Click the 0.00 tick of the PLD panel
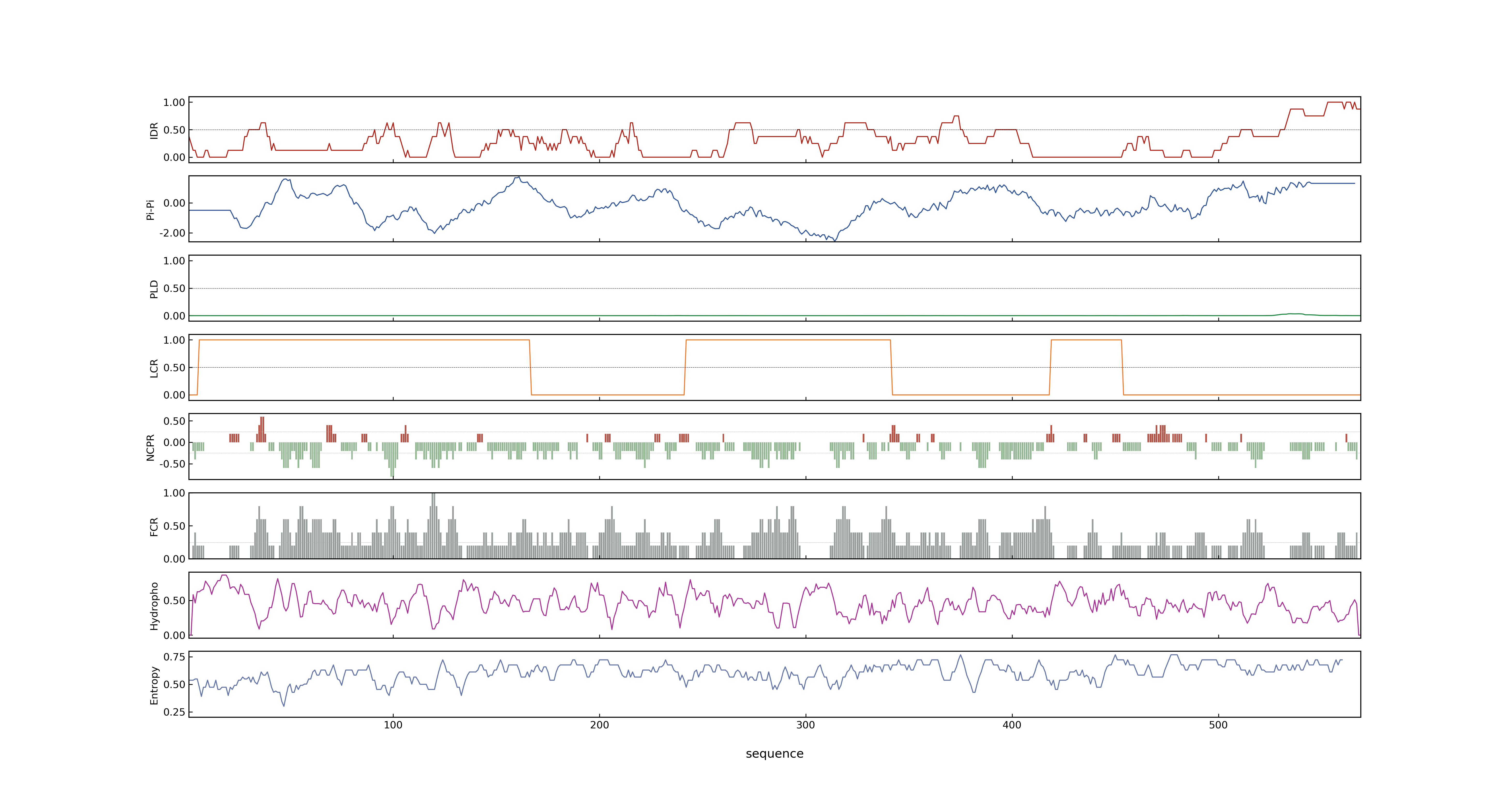This screenshot has width=1512, height=806. tap(174, 316)
